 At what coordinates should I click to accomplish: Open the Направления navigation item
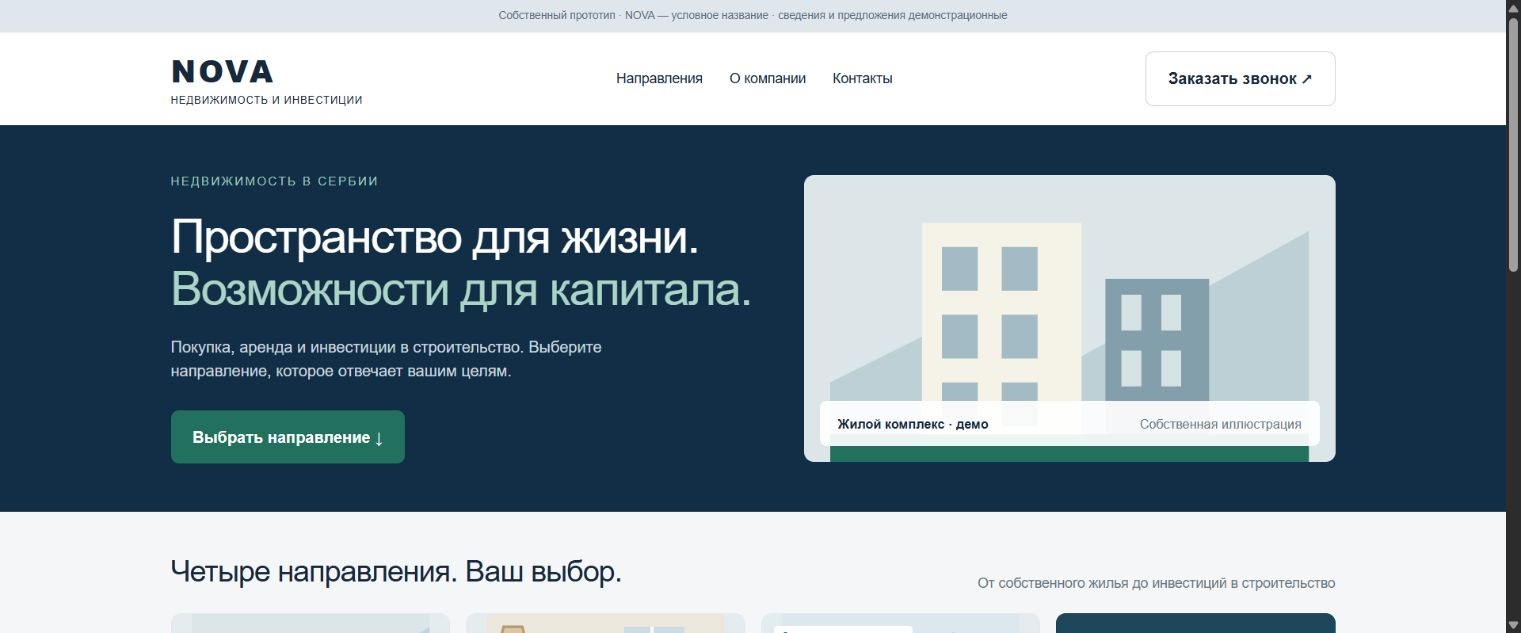(x=659, y=78)
